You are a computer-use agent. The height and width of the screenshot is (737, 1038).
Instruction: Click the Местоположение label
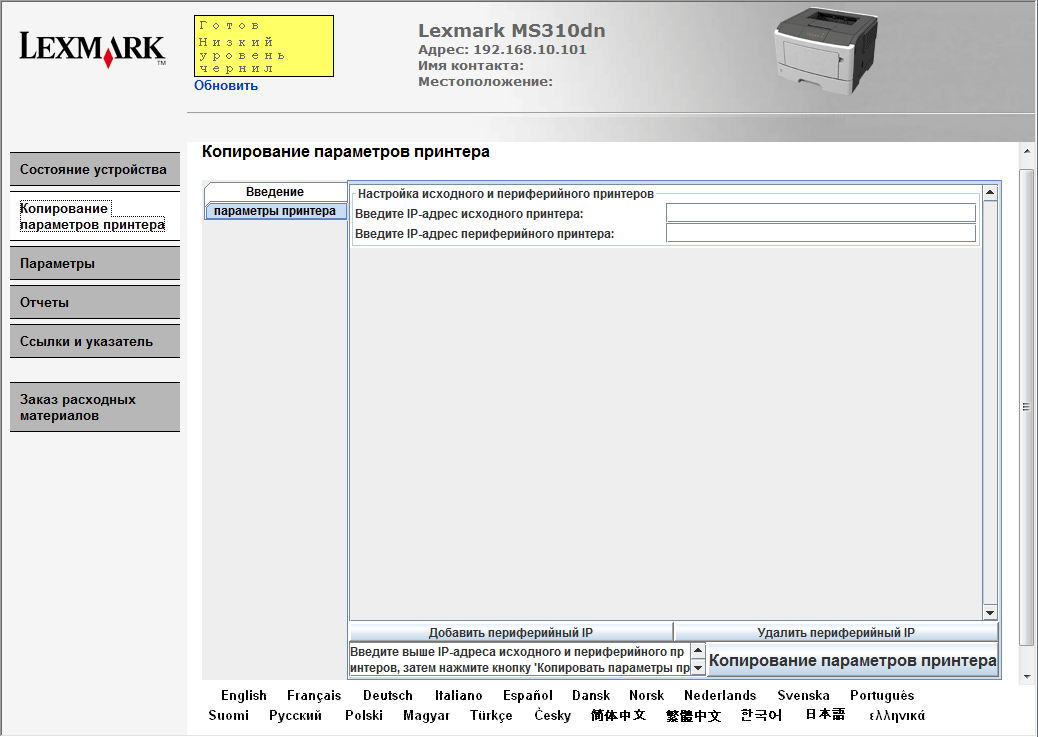pyautogui.click(x=485, y=81)
